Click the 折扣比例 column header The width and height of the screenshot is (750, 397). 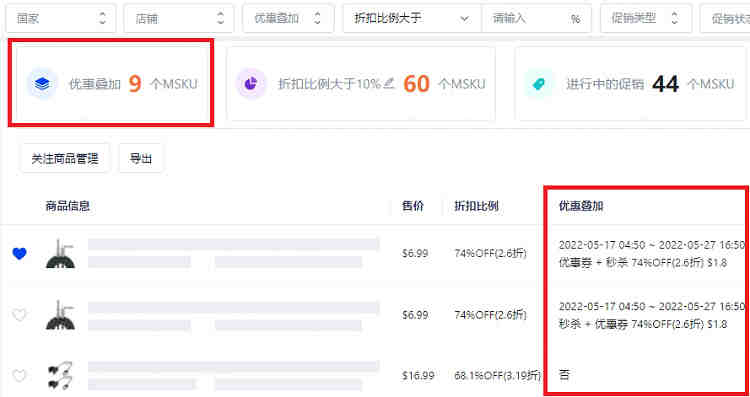click(477, 206)
